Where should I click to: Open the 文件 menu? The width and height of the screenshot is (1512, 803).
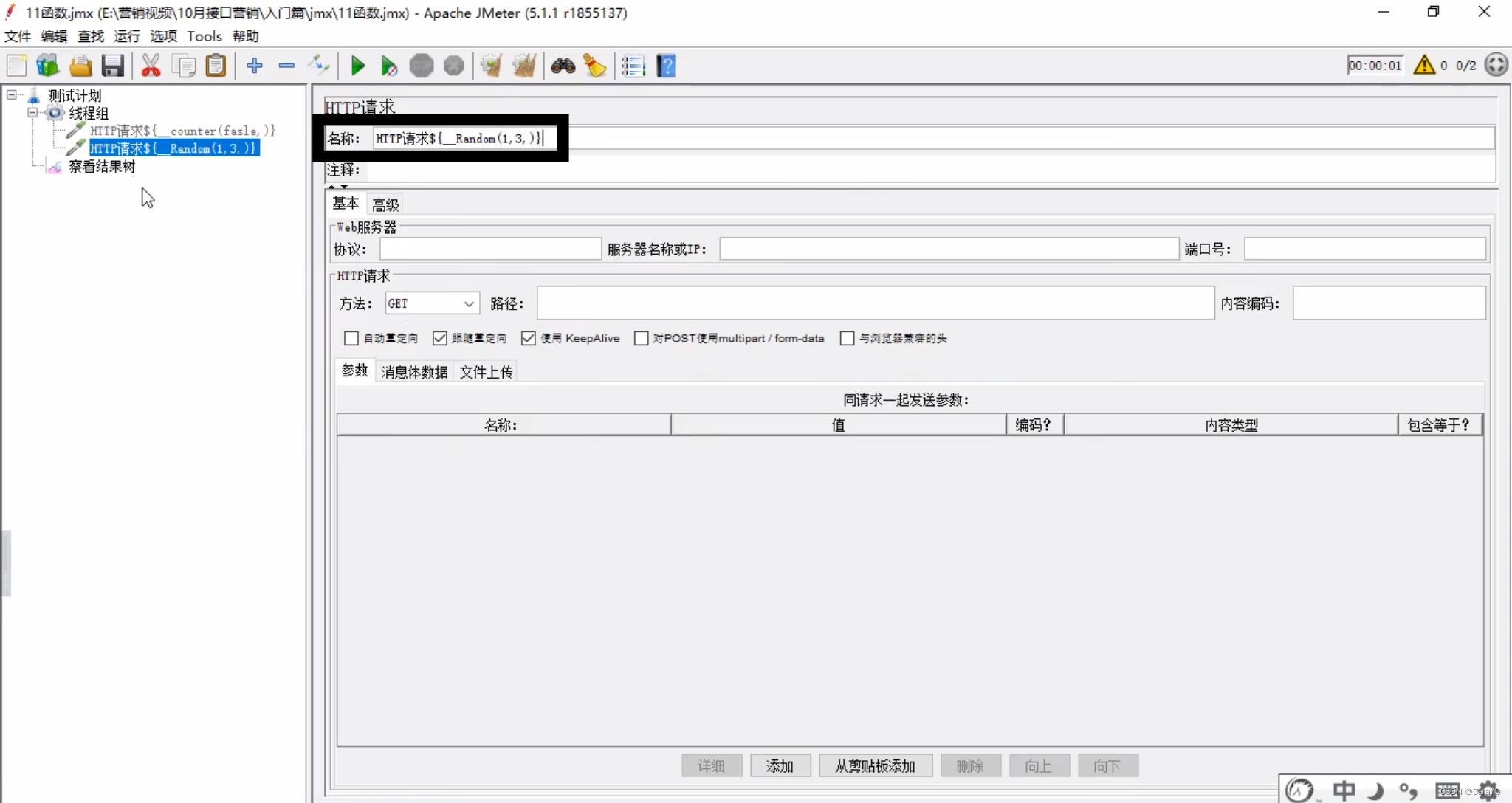point(18,36)
